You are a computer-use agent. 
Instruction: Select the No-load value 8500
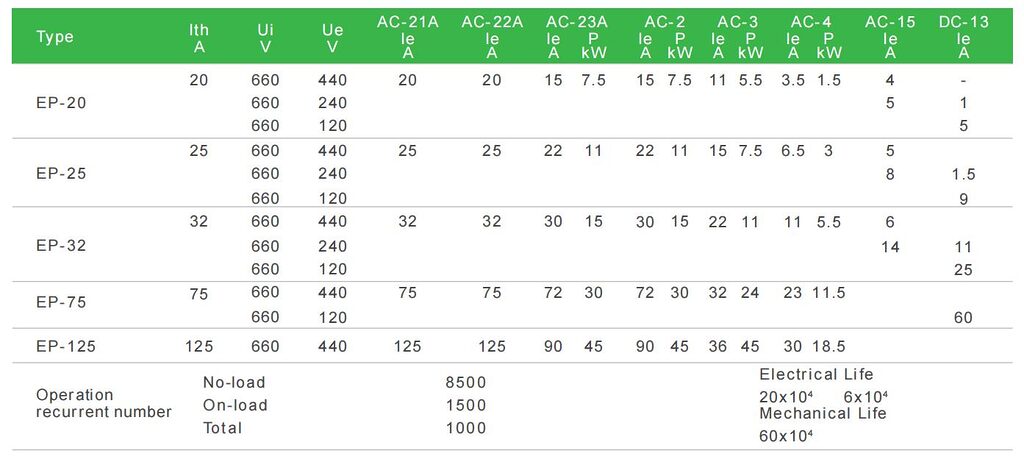pos(466,382)
